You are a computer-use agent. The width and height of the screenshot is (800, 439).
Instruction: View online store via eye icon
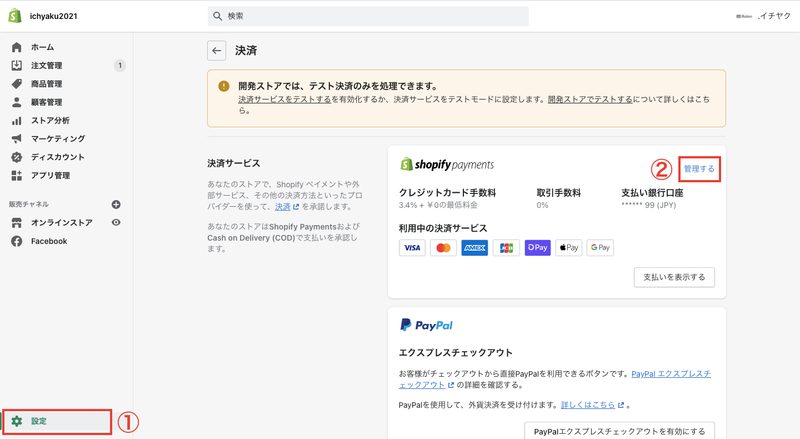click(x=116, y=223)
